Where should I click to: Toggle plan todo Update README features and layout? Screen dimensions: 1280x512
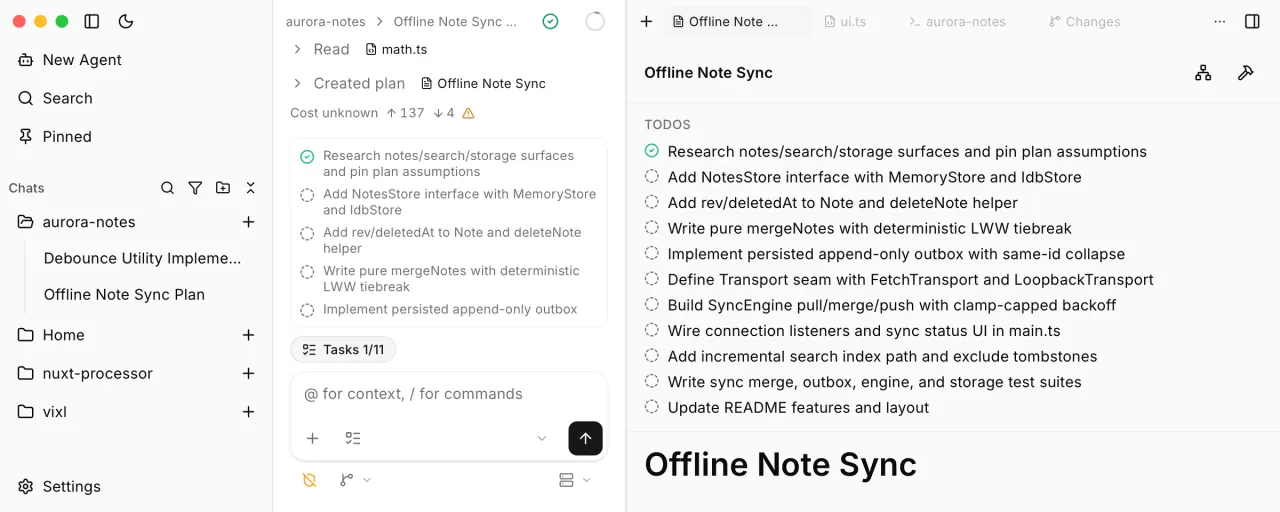[652, 407]
